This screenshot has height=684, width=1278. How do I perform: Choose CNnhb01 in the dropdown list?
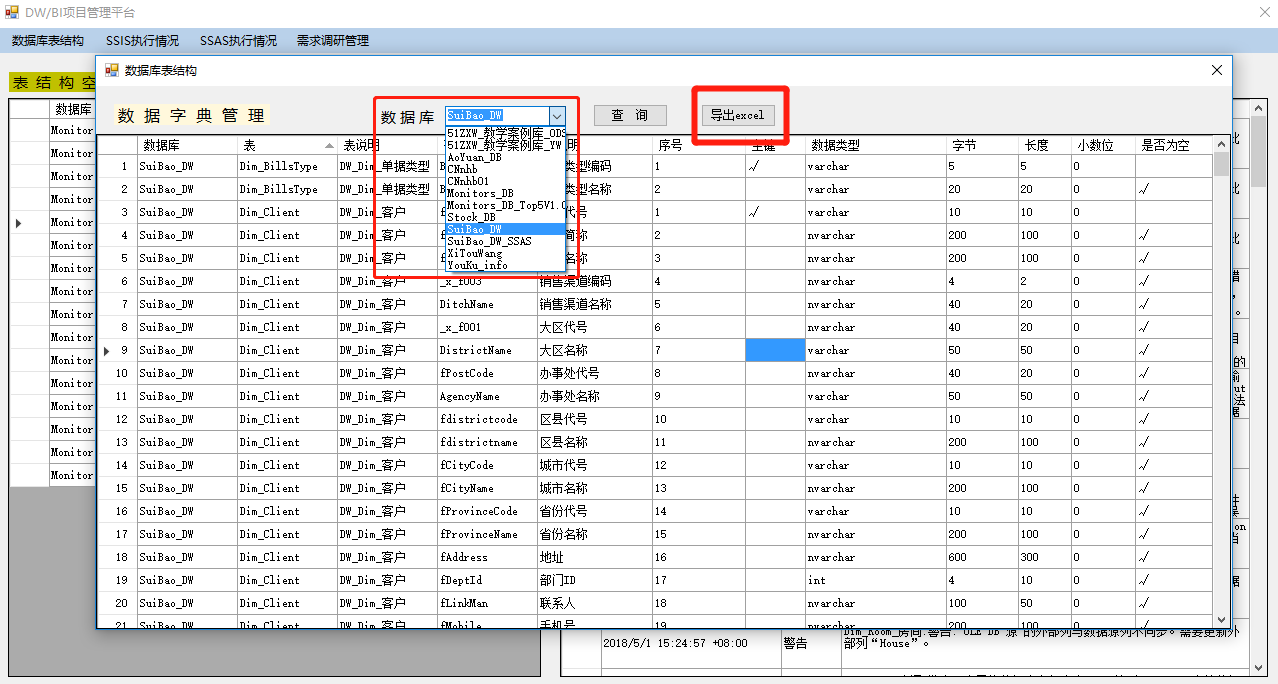point(506,181)
